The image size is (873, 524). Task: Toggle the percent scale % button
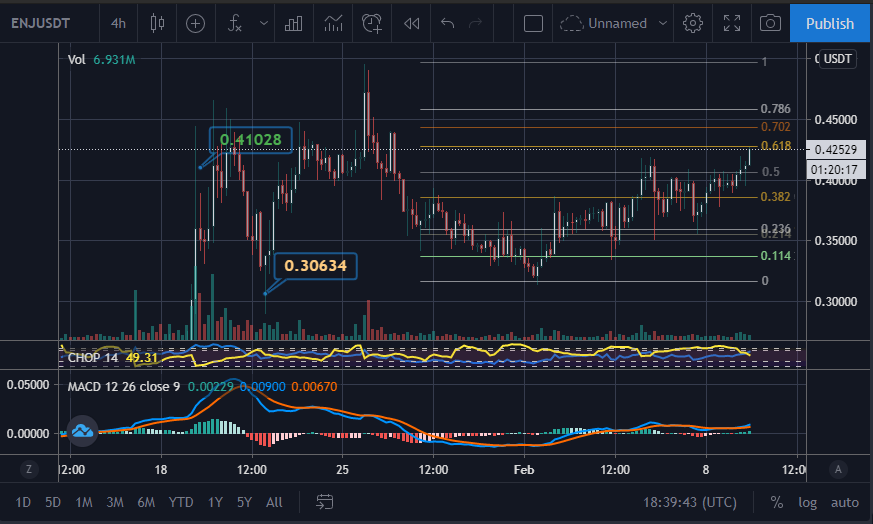click(x=777, y=502)
